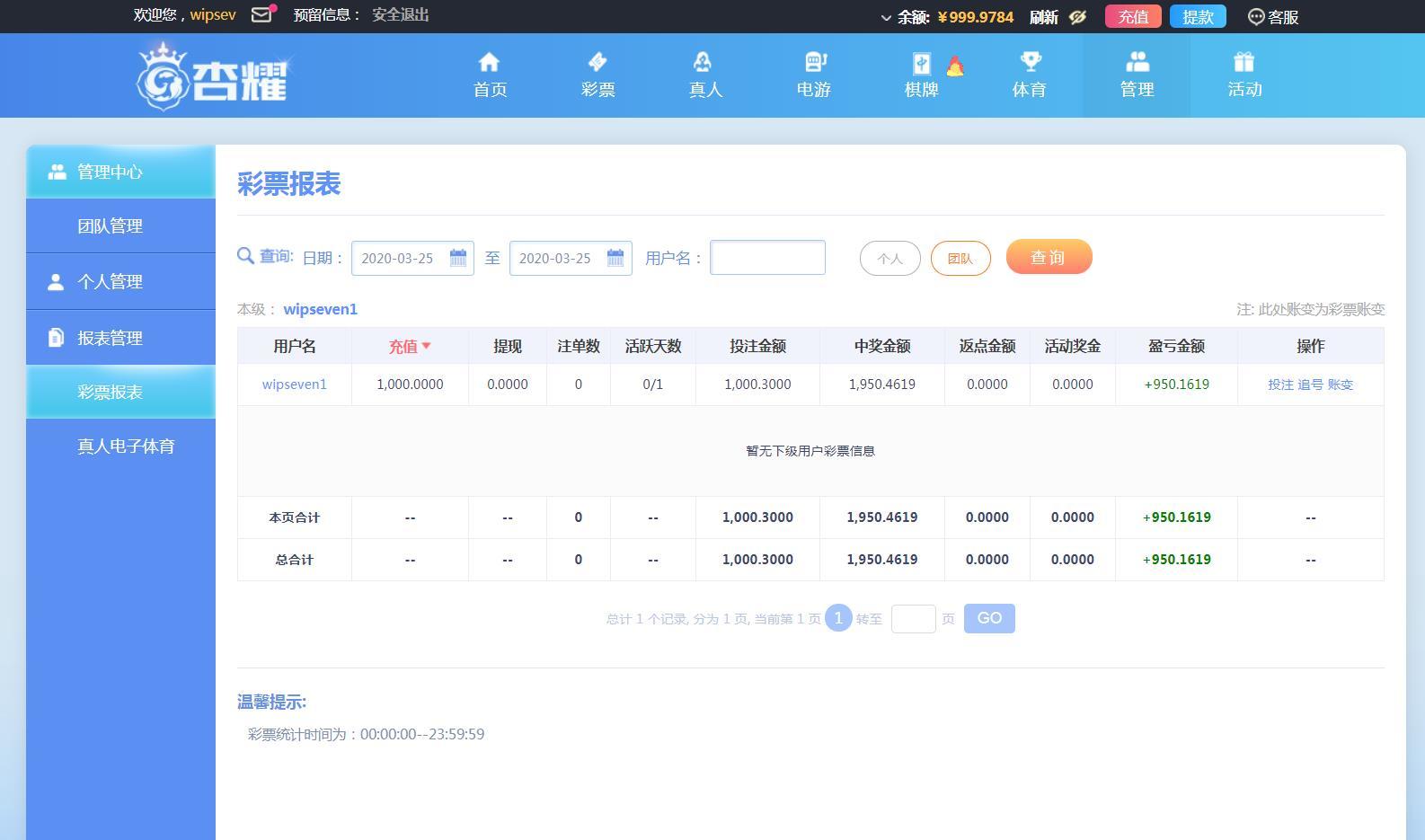Screen dimensions: 1425x840
Task: Expand the balance dropdown arrow
Action: pos(886,18)
